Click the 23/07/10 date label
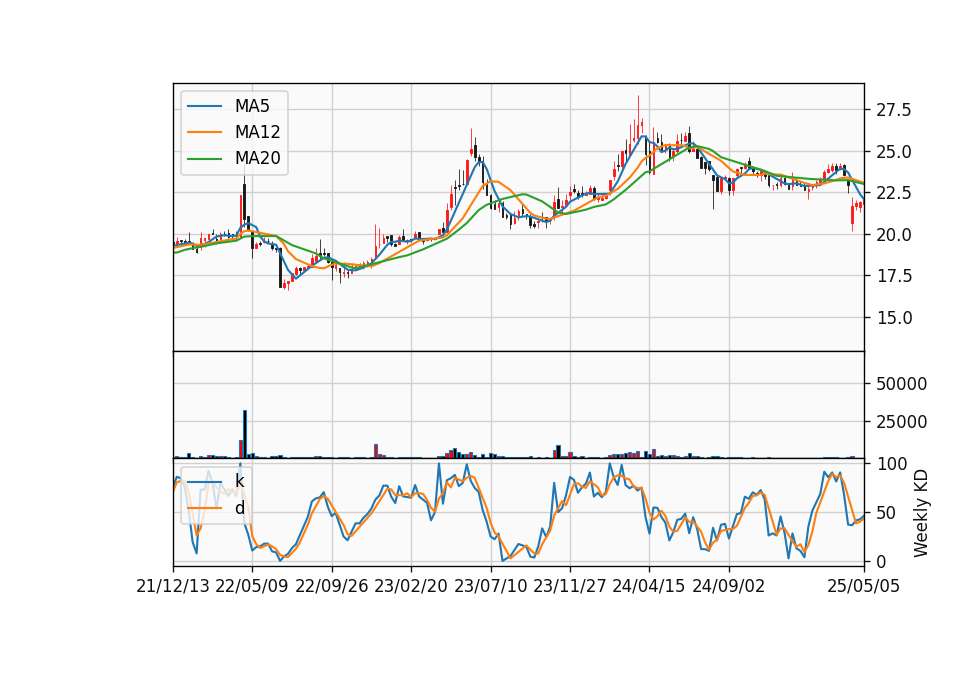 tap(490, 587)
